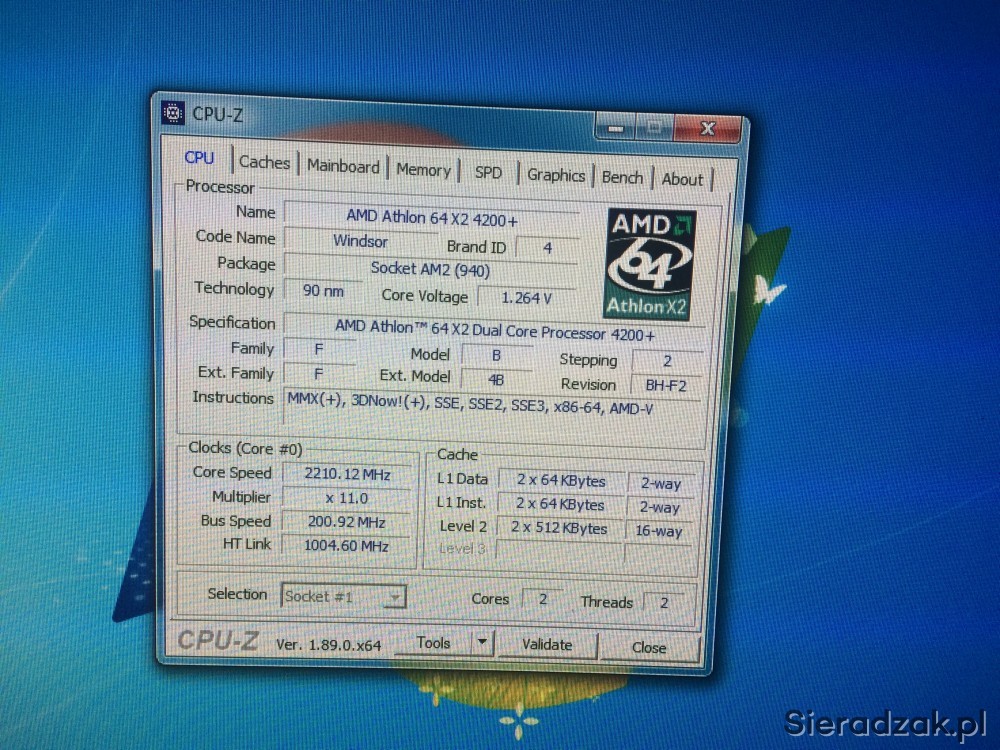Click the AMD Athlon 64 X2 logo
Image resolution: width=1000 pixels, height=750 pixels.
[650, 264]
